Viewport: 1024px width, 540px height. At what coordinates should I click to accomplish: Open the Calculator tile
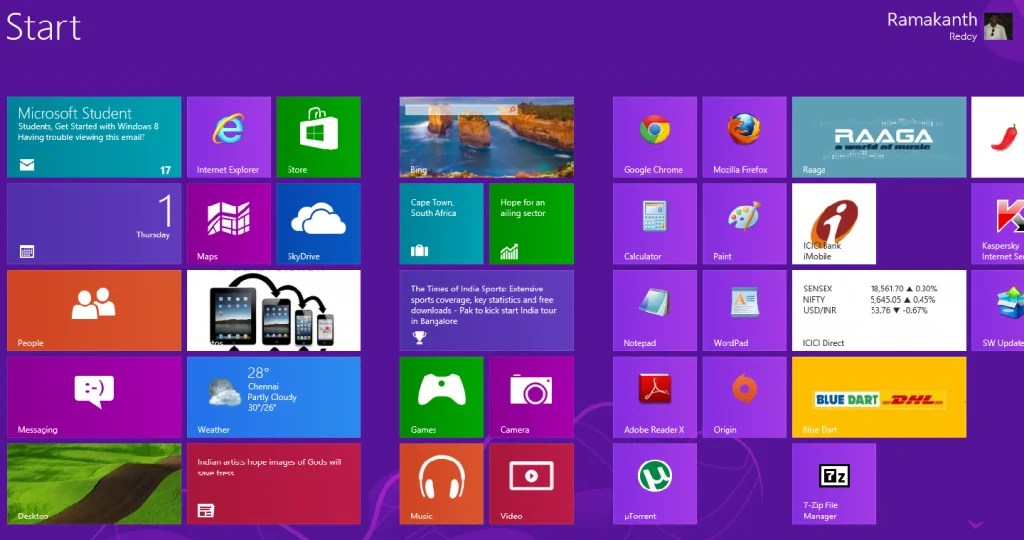tap(655, 223)
